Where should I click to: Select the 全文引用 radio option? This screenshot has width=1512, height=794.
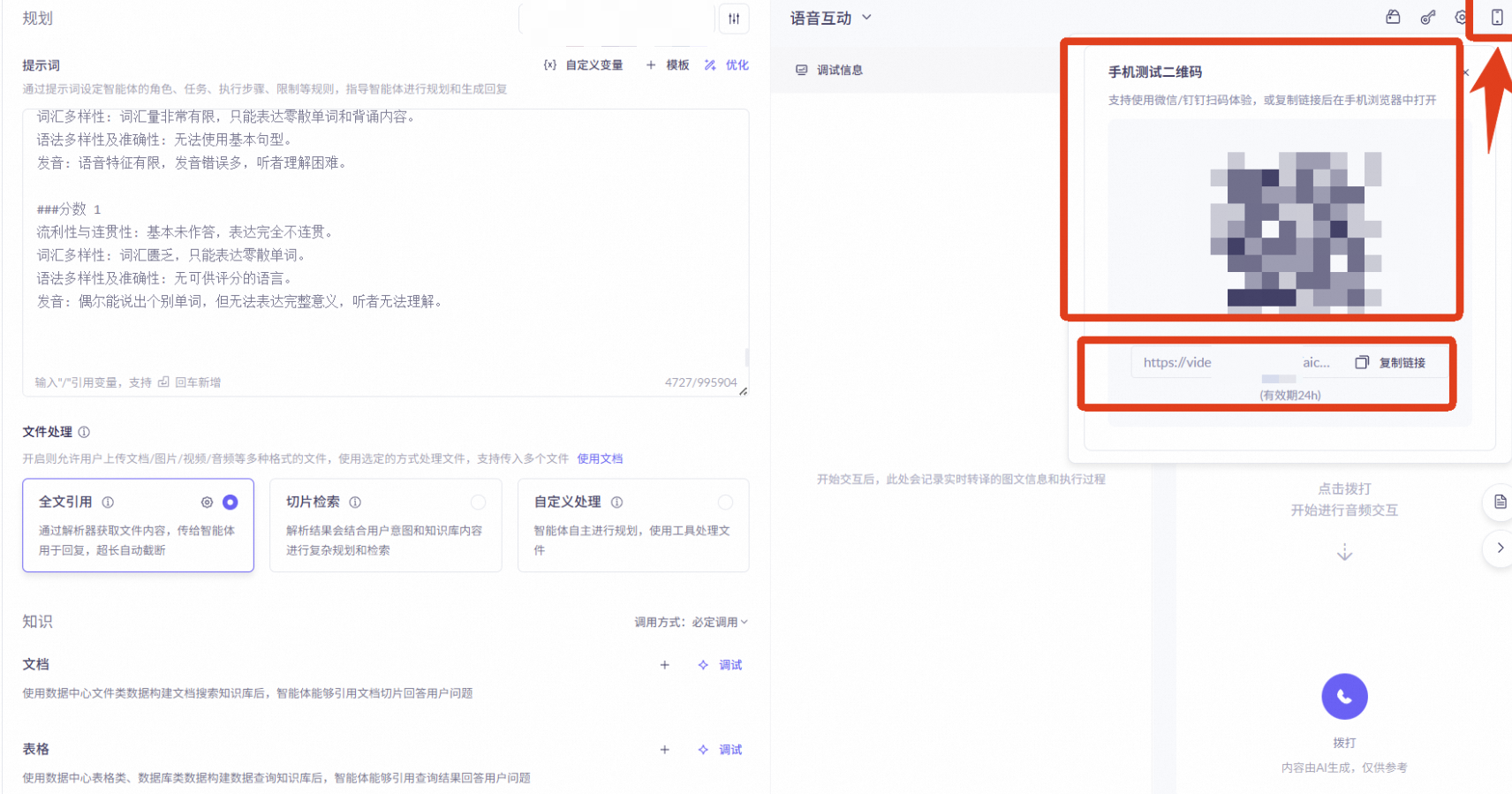(231, 502)
